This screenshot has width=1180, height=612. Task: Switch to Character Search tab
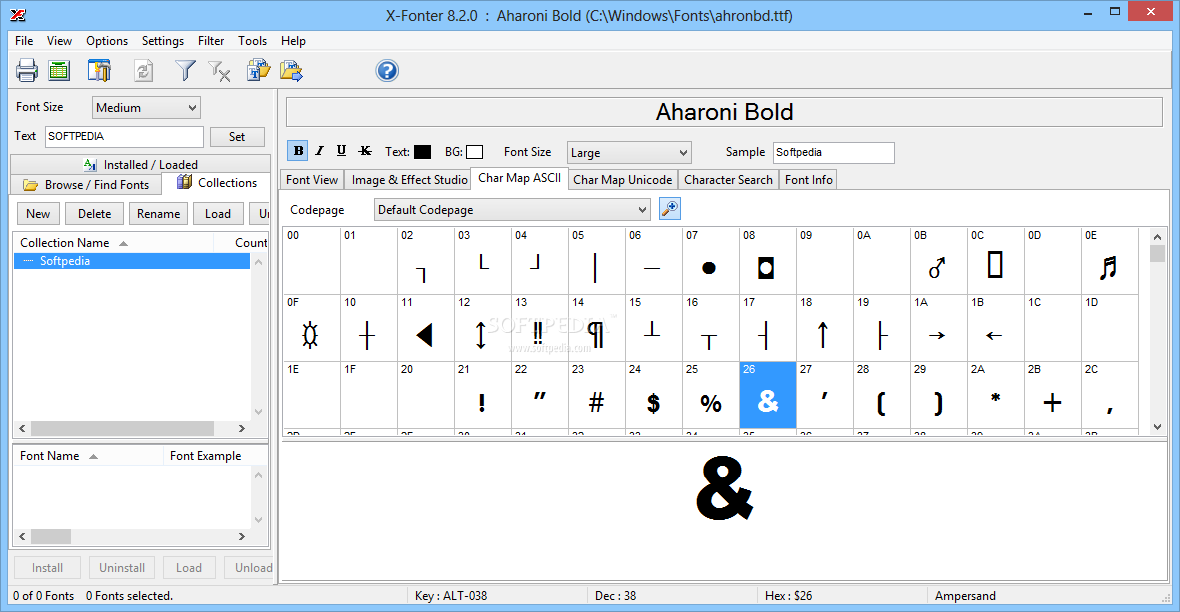click(728, 179)
